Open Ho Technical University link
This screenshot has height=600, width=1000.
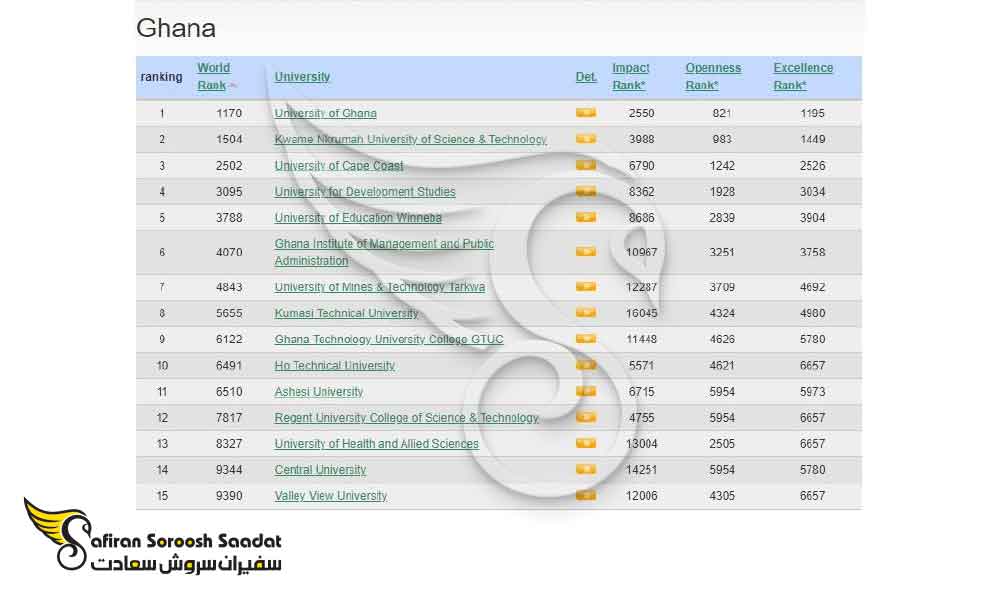pos(334,365)
